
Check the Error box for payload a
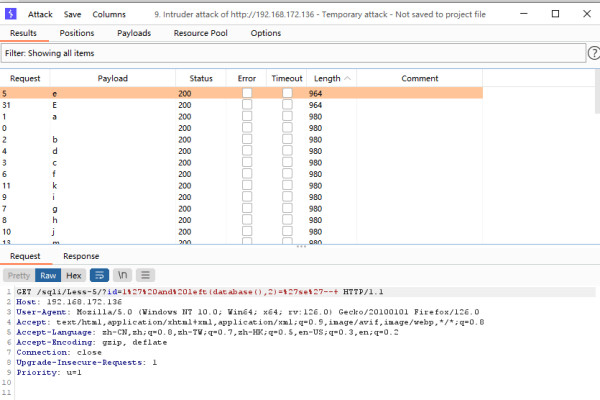(x=247, y=116)
